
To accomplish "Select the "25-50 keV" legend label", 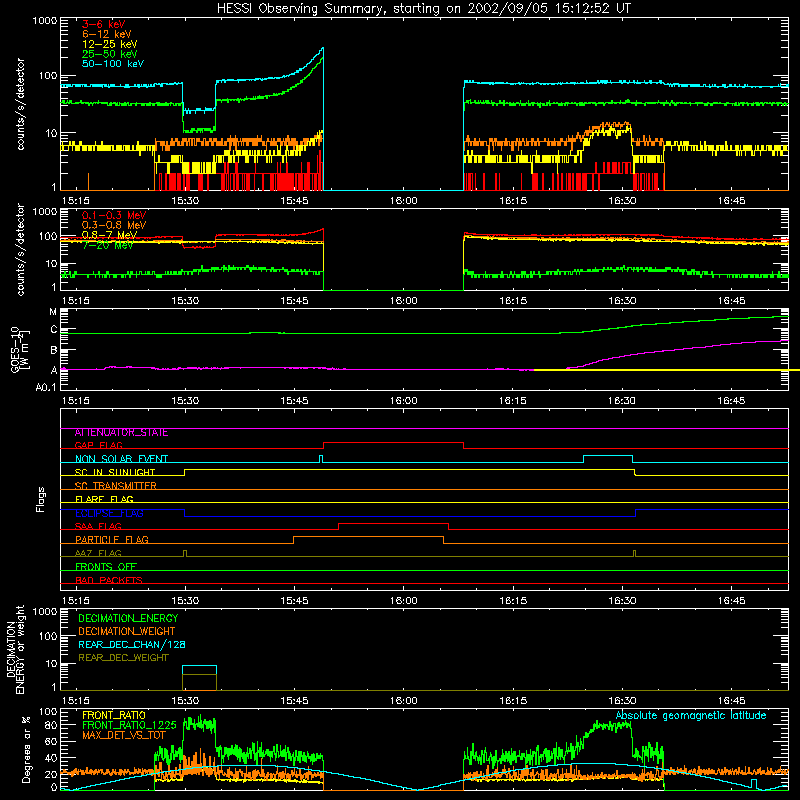I will (110, 54).
